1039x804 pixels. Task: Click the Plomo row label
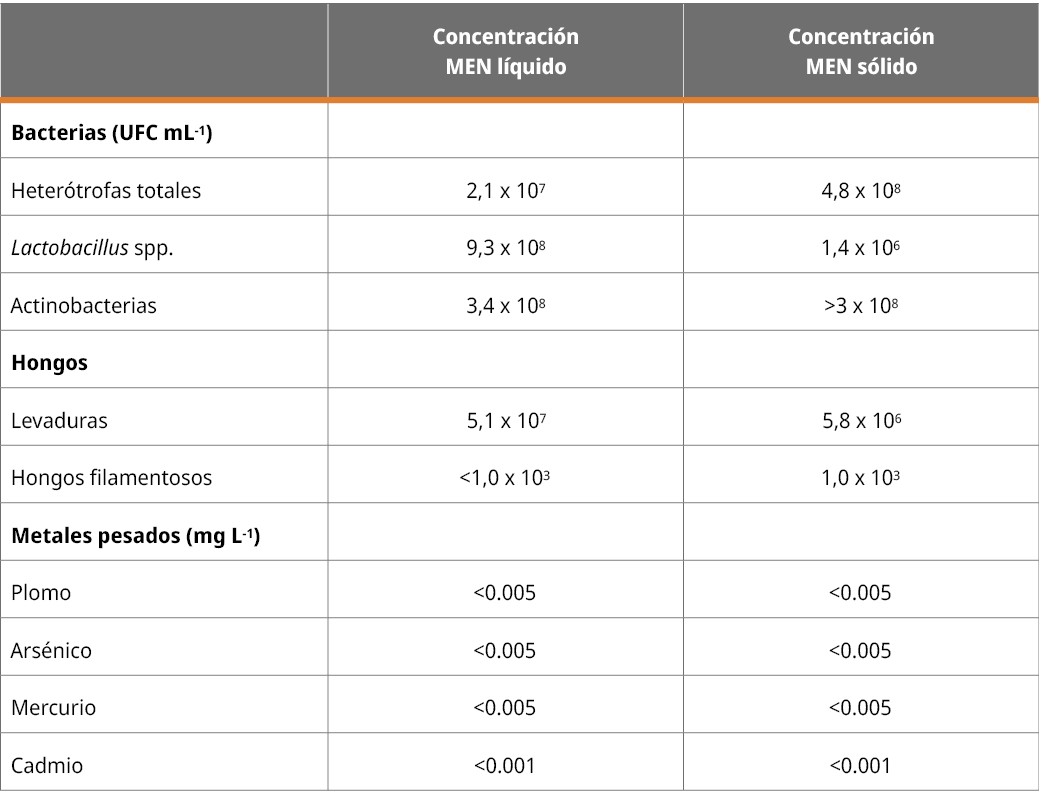pyautogui.click(x=41, y=593)
